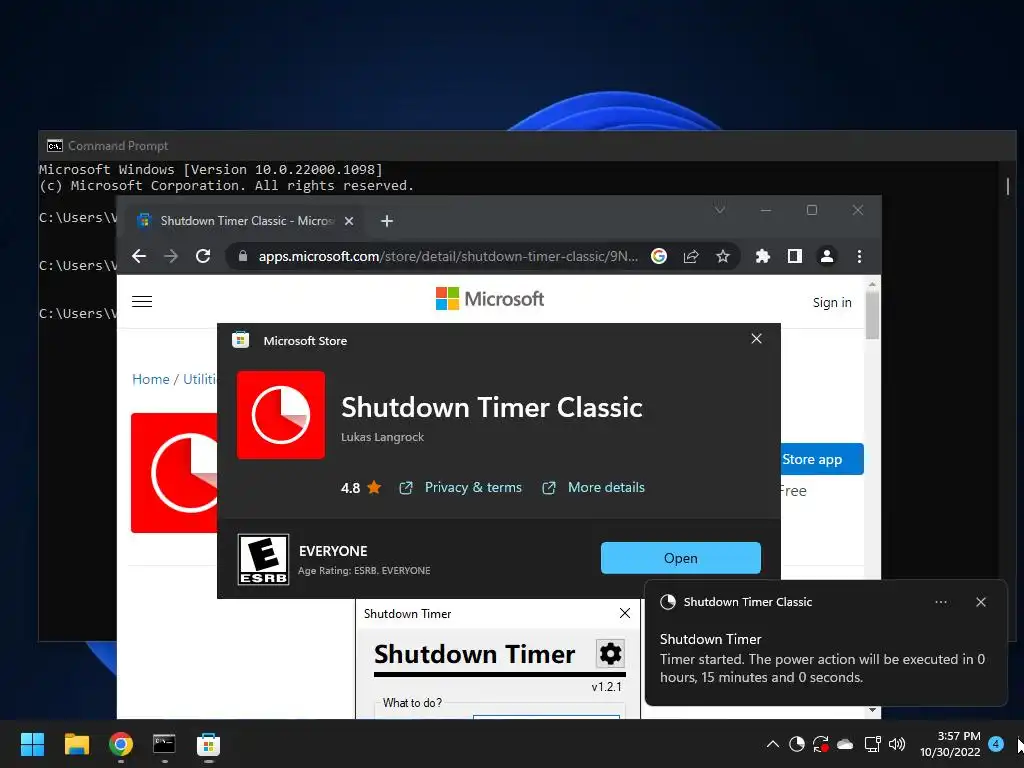1024x768 pixels.
Task: Click Shutdown Timer tray icon
Action: tap(797, 744)
